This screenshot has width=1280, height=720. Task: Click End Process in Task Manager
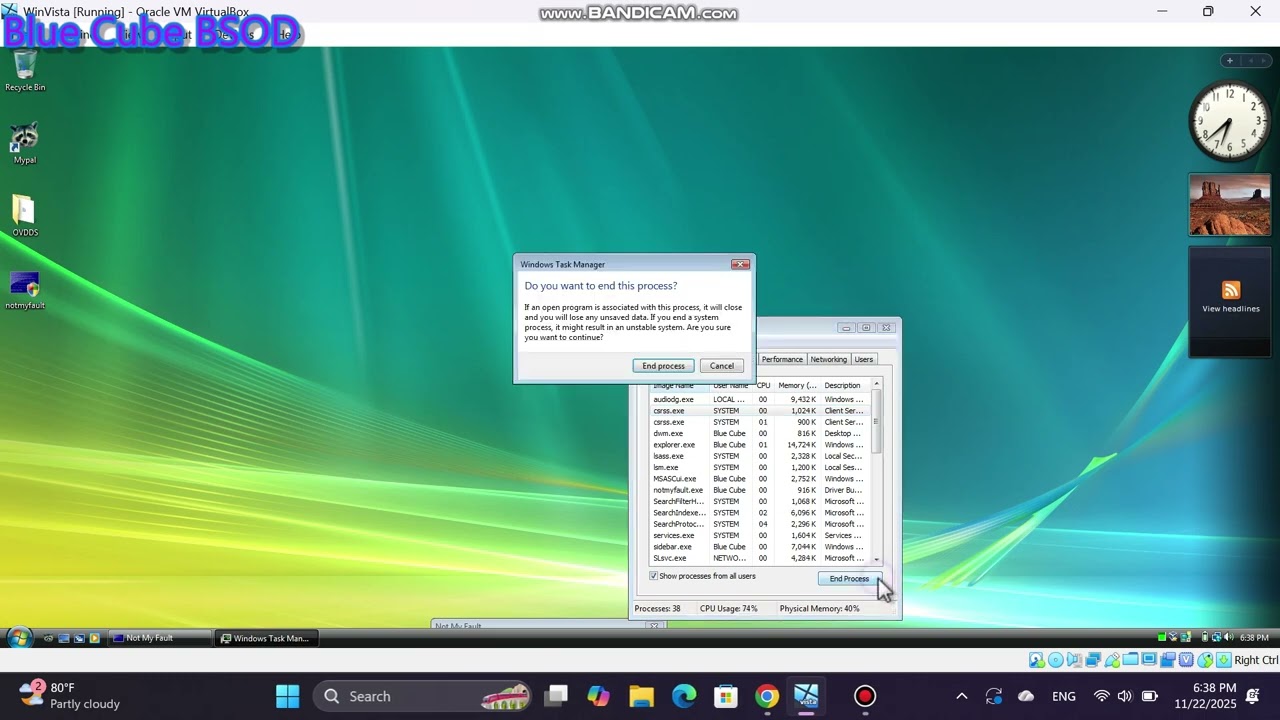pos(849,579)
